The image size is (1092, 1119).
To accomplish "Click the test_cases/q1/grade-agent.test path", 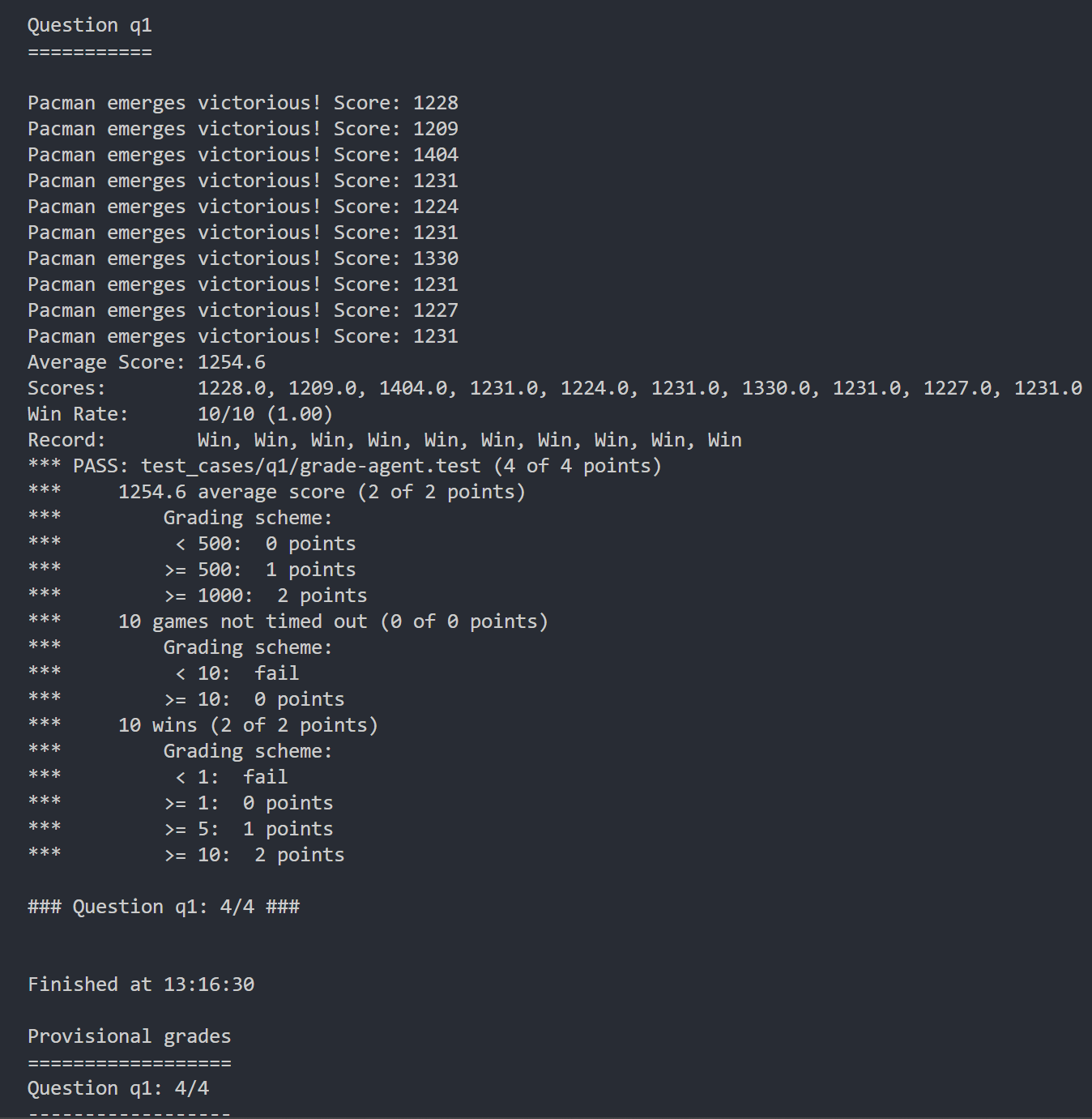I will [311, 466].
